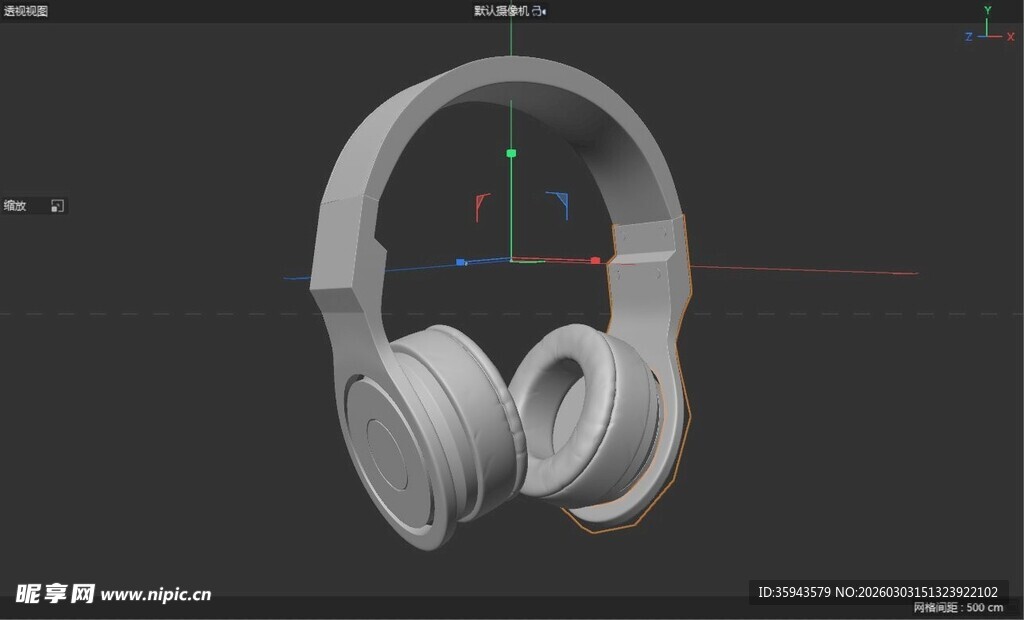Open the 透视视图 viewport label
Viewport: 1024px width, 620px height.
26,11
